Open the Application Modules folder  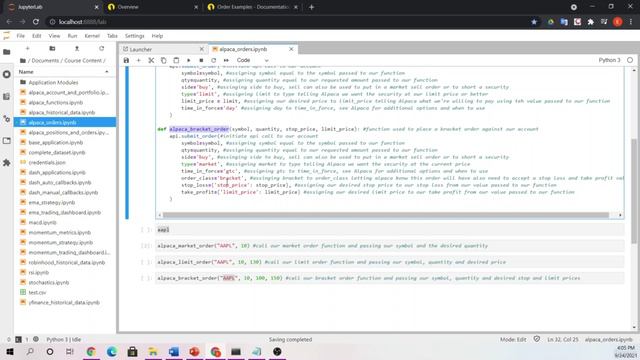click(65, 82)
